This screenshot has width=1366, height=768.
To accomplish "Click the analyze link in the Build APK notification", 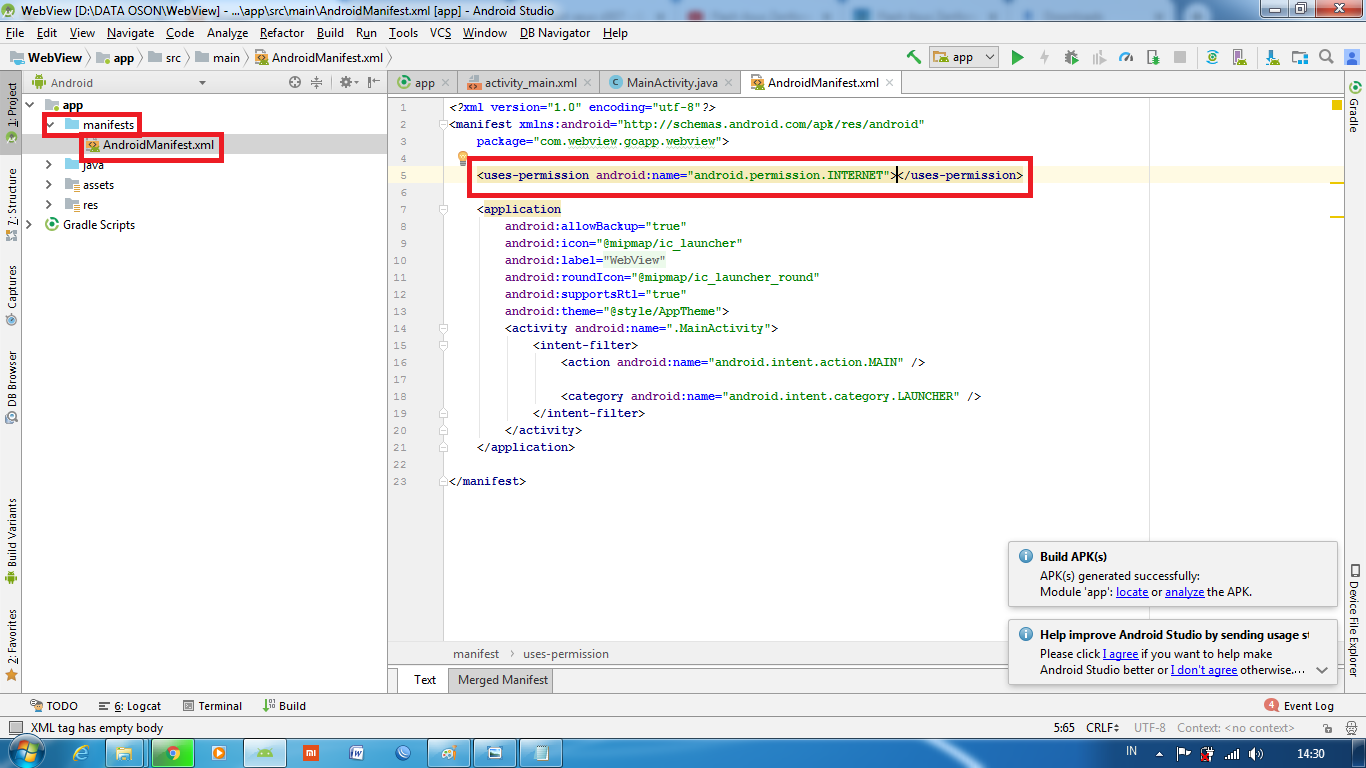I will click(x=1185, y=592).
